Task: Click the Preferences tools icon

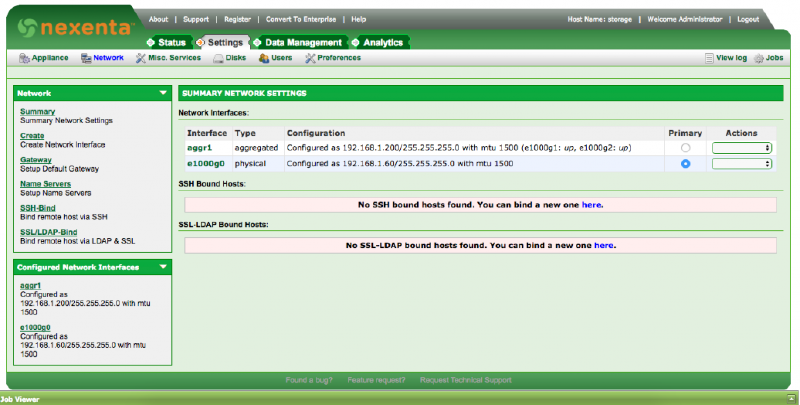Action: 310,59
